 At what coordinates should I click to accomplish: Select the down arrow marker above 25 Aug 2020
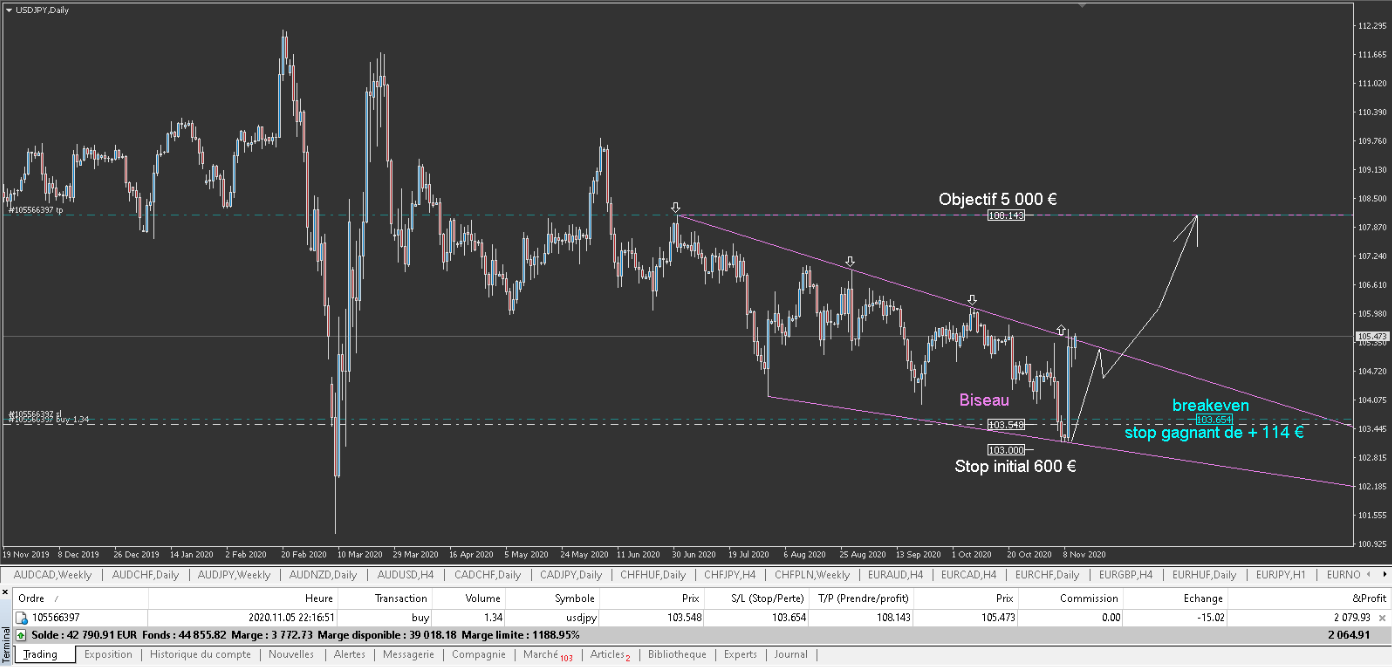pyautogui.click(x=850, y=260)
